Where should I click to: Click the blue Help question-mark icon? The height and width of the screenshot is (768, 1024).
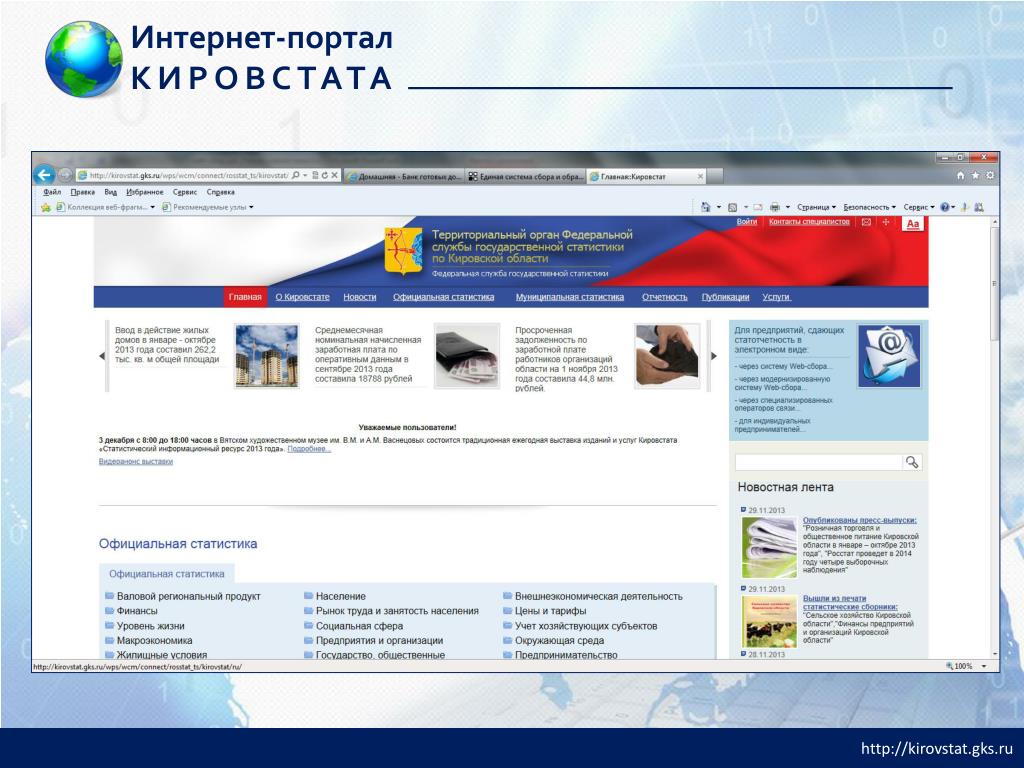click(x=944, y=207)
